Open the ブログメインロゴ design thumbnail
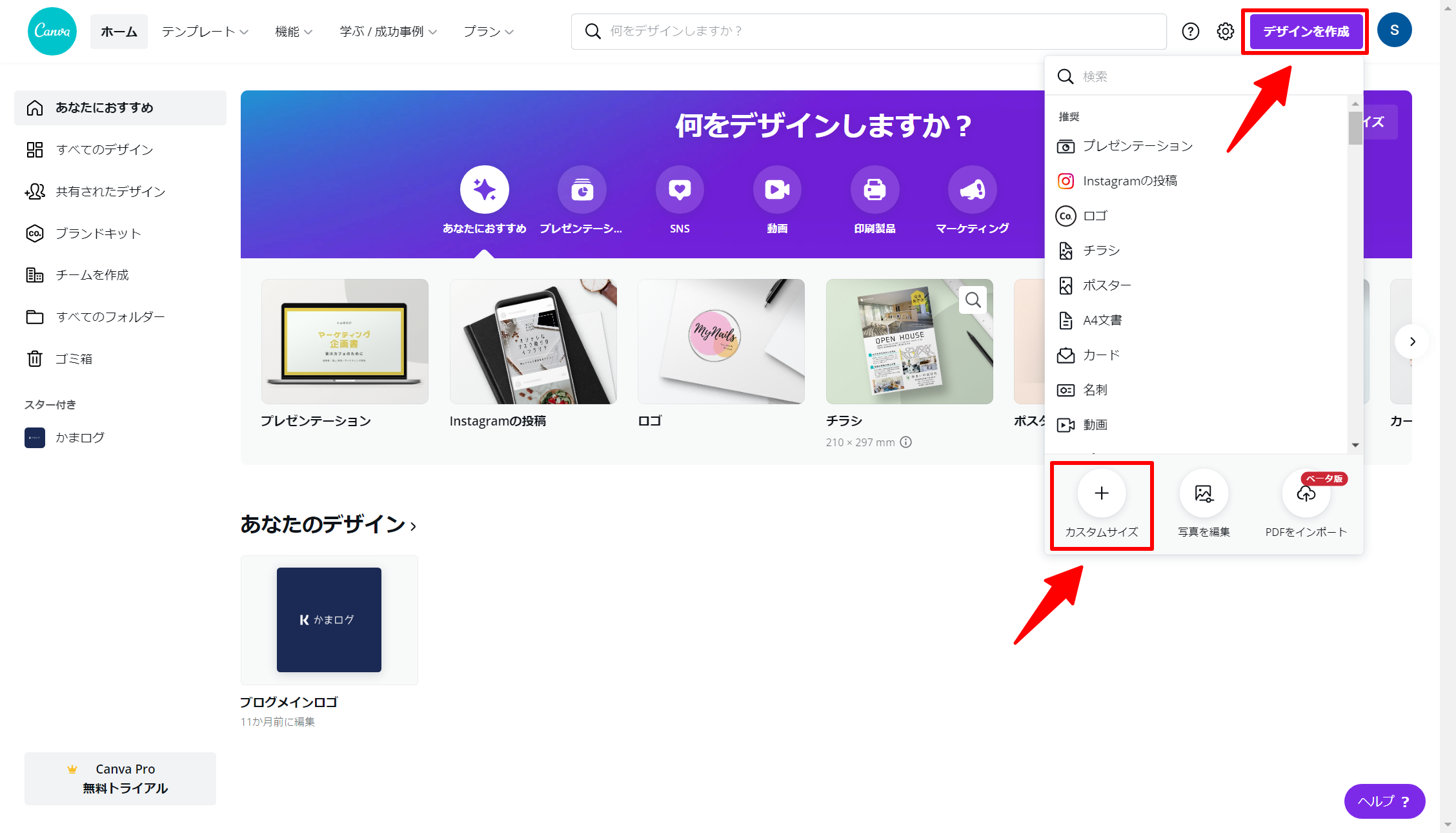This screenshot has height=833, width=1456. click(x=329, y=620)
